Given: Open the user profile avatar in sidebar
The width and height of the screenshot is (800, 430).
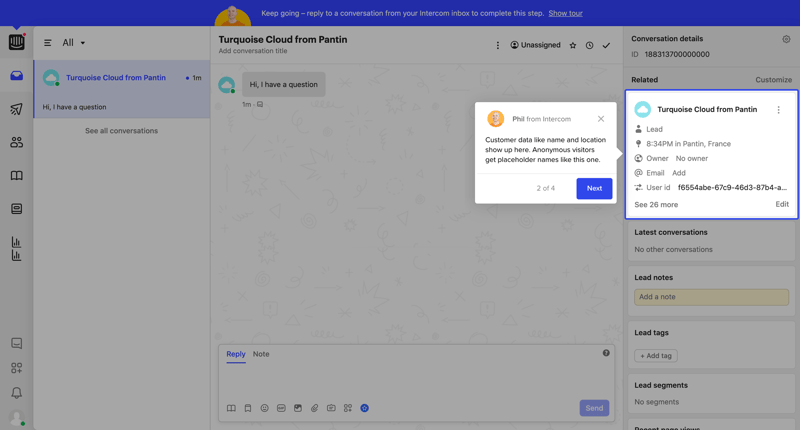Looking at the screenshot, I should 16,418.
